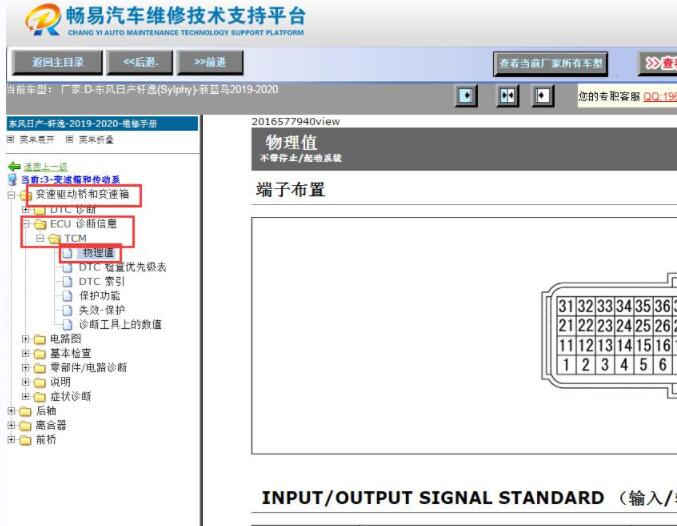Viewport: 677px width, 526px height.
Task: Click the 失效-保护 document icon
Action: (67, 311)
